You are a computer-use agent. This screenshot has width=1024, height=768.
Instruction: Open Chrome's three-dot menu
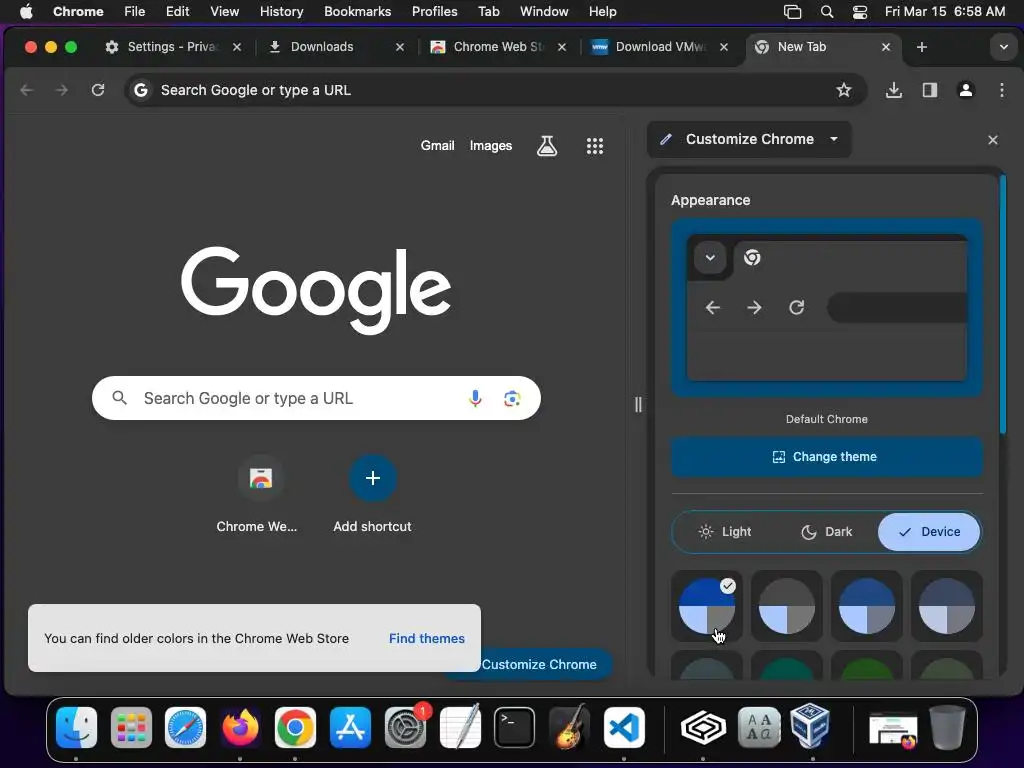(1002, 90)
